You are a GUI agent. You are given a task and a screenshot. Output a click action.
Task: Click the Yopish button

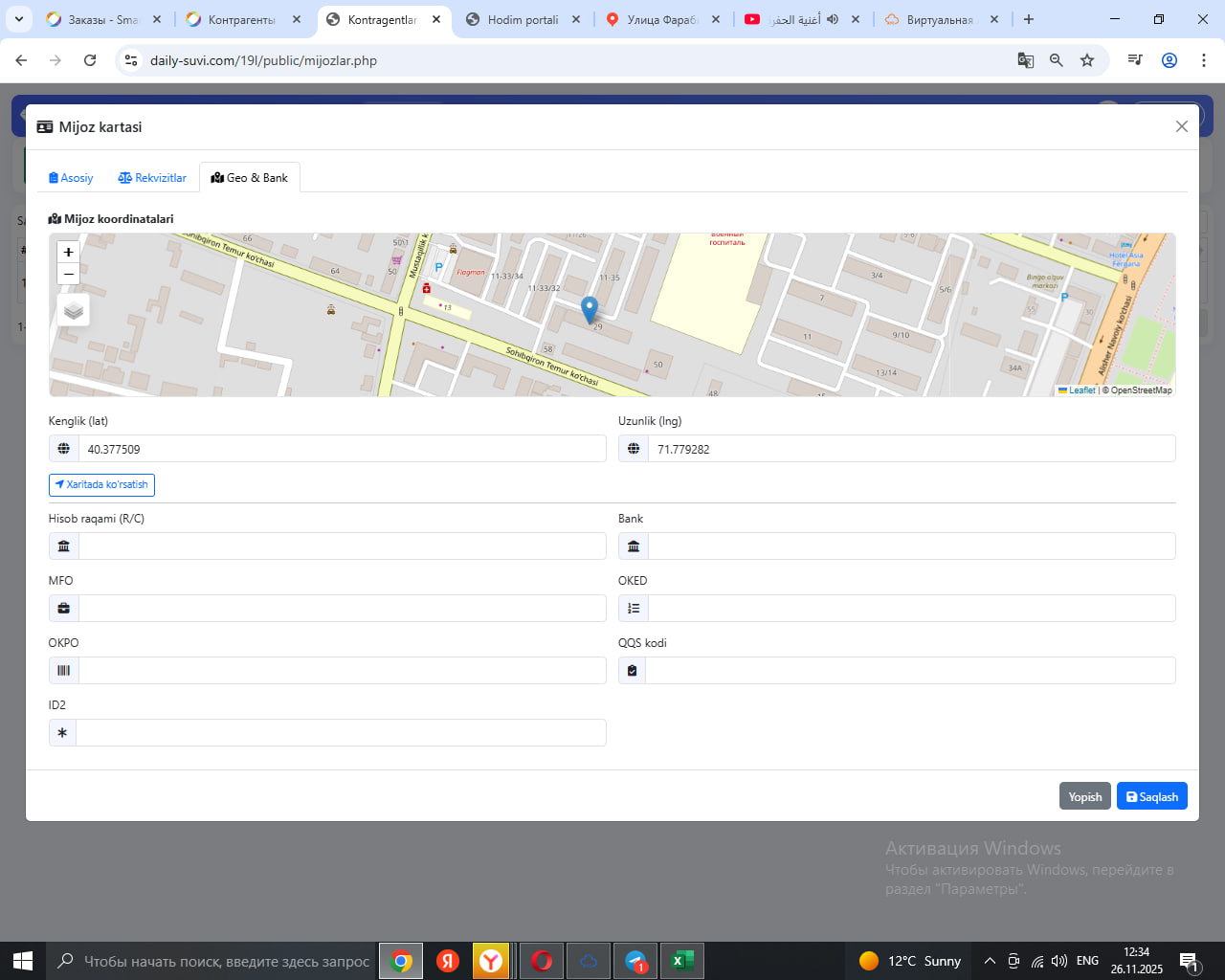(x=1084, y=796)
